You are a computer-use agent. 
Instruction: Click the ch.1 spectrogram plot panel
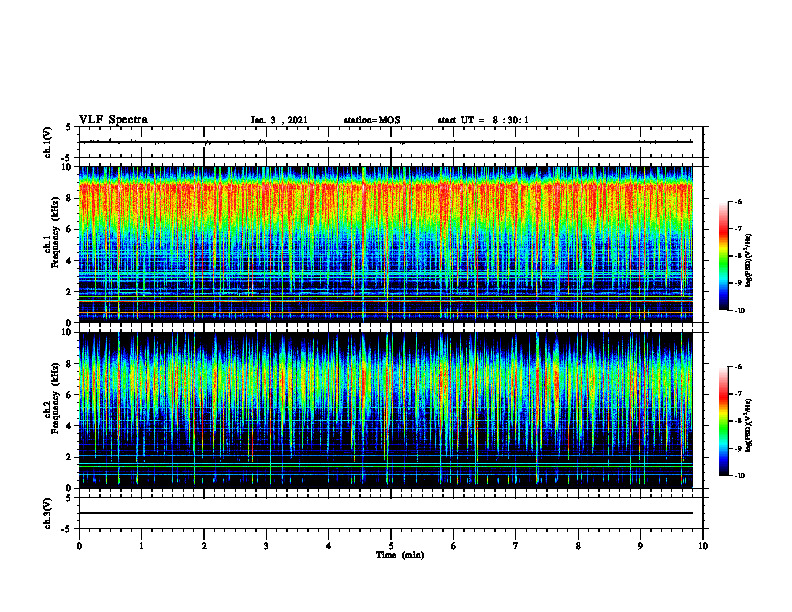point(386,244)
